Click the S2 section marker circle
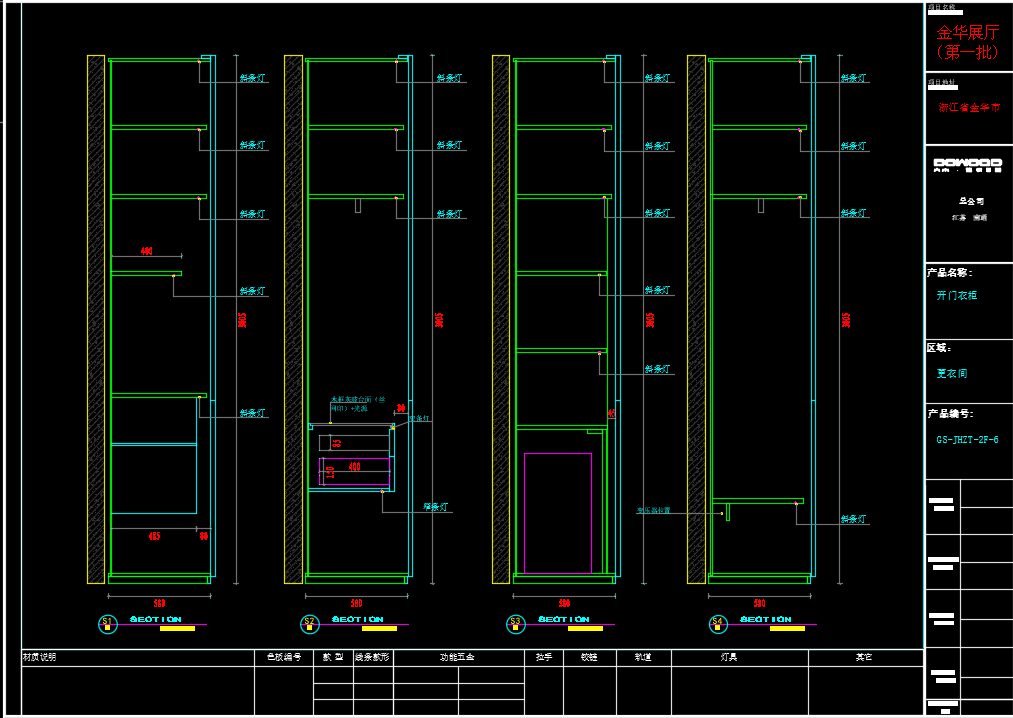 click(309, 624)
